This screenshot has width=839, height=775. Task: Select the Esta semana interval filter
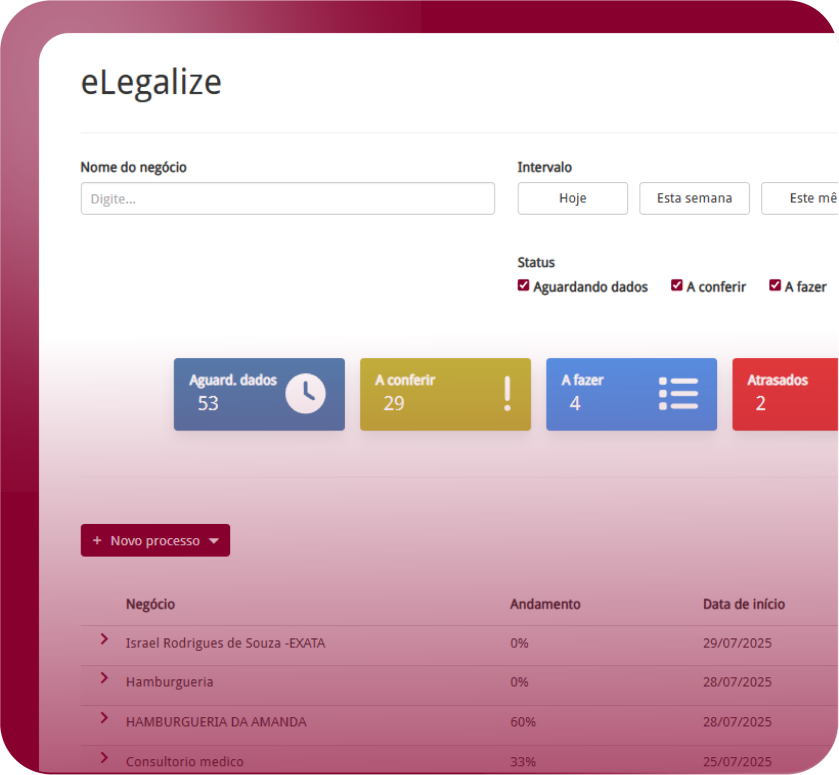pos(694,198)
